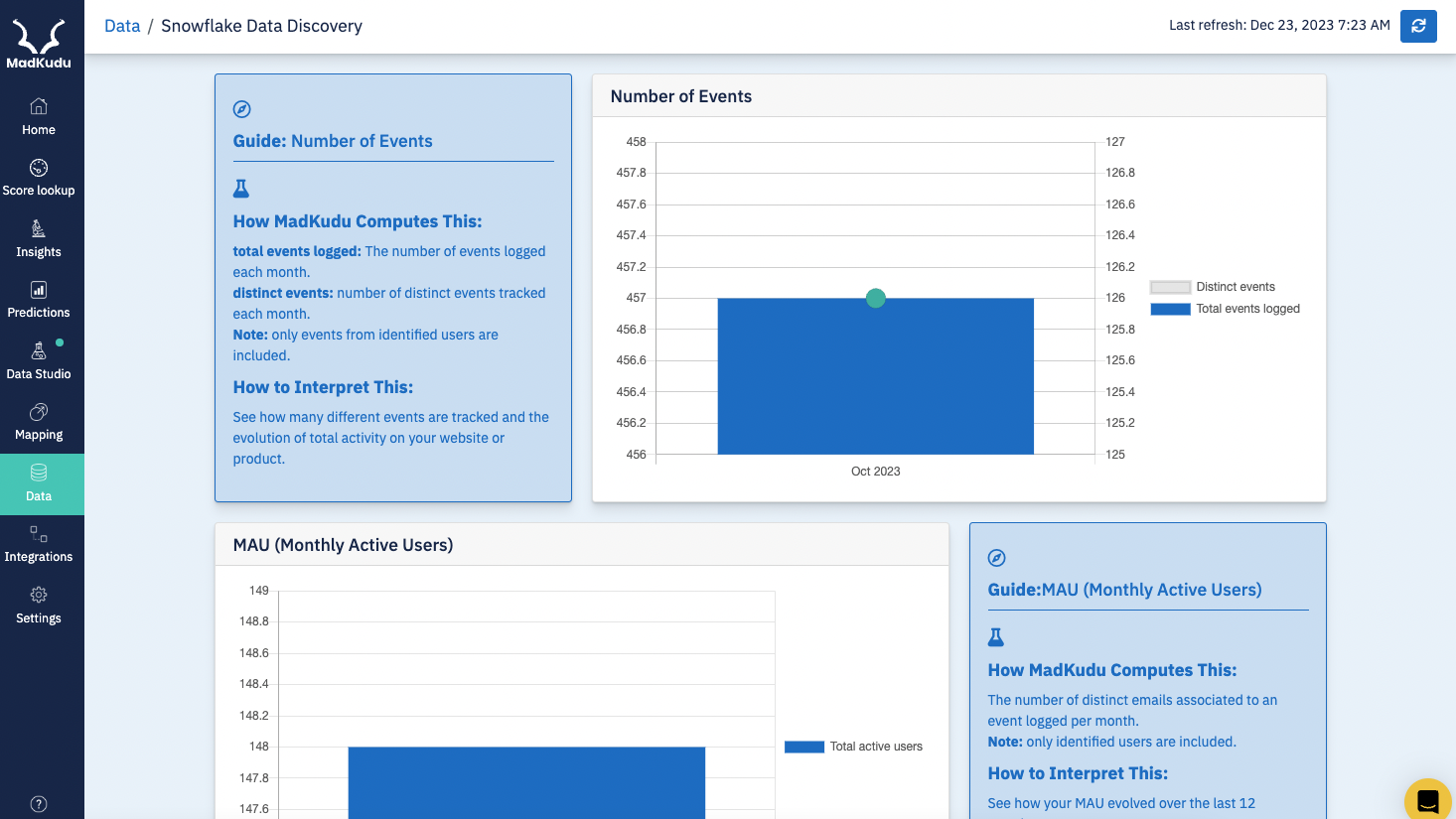Click Settings label in sidebar
This screenshot has width=1456, height=819.
tap(39, 618)
